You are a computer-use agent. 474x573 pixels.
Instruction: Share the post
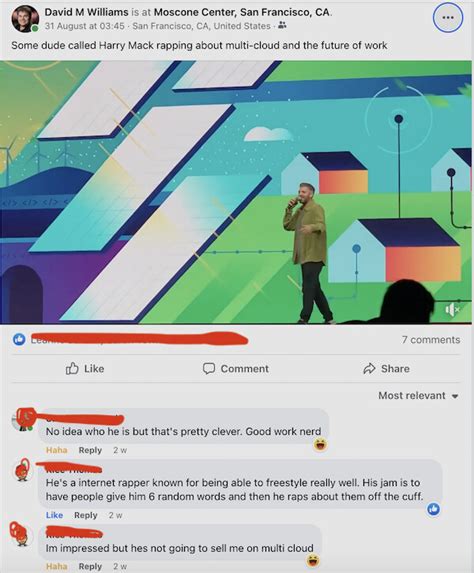pos(386,368)
